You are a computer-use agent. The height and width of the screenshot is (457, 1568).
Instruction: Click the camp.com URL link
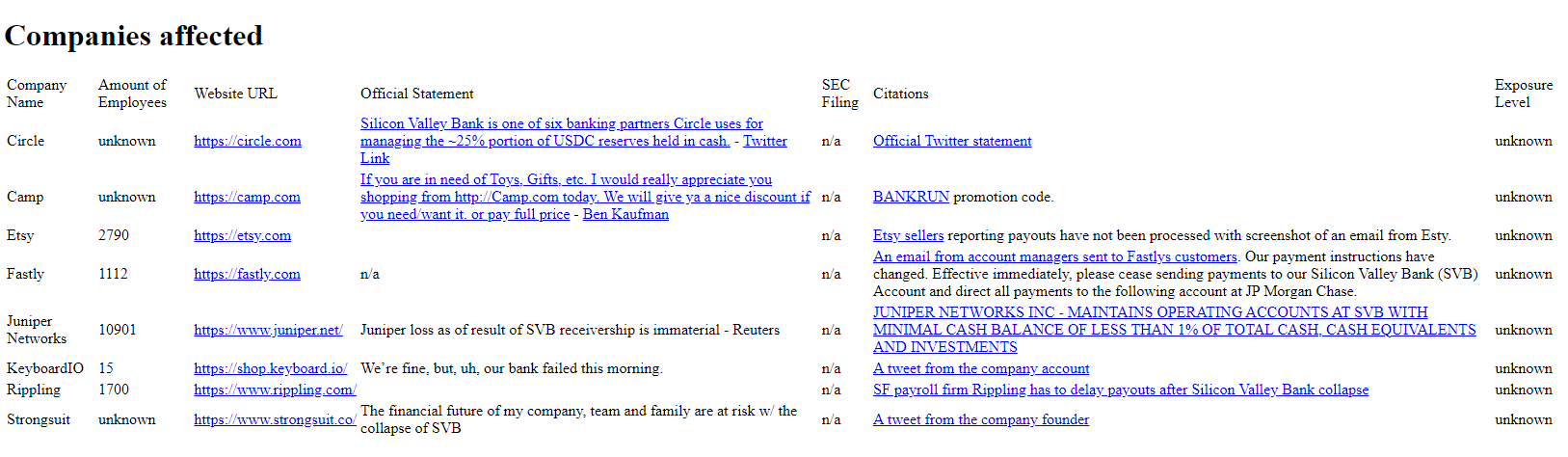247,197
